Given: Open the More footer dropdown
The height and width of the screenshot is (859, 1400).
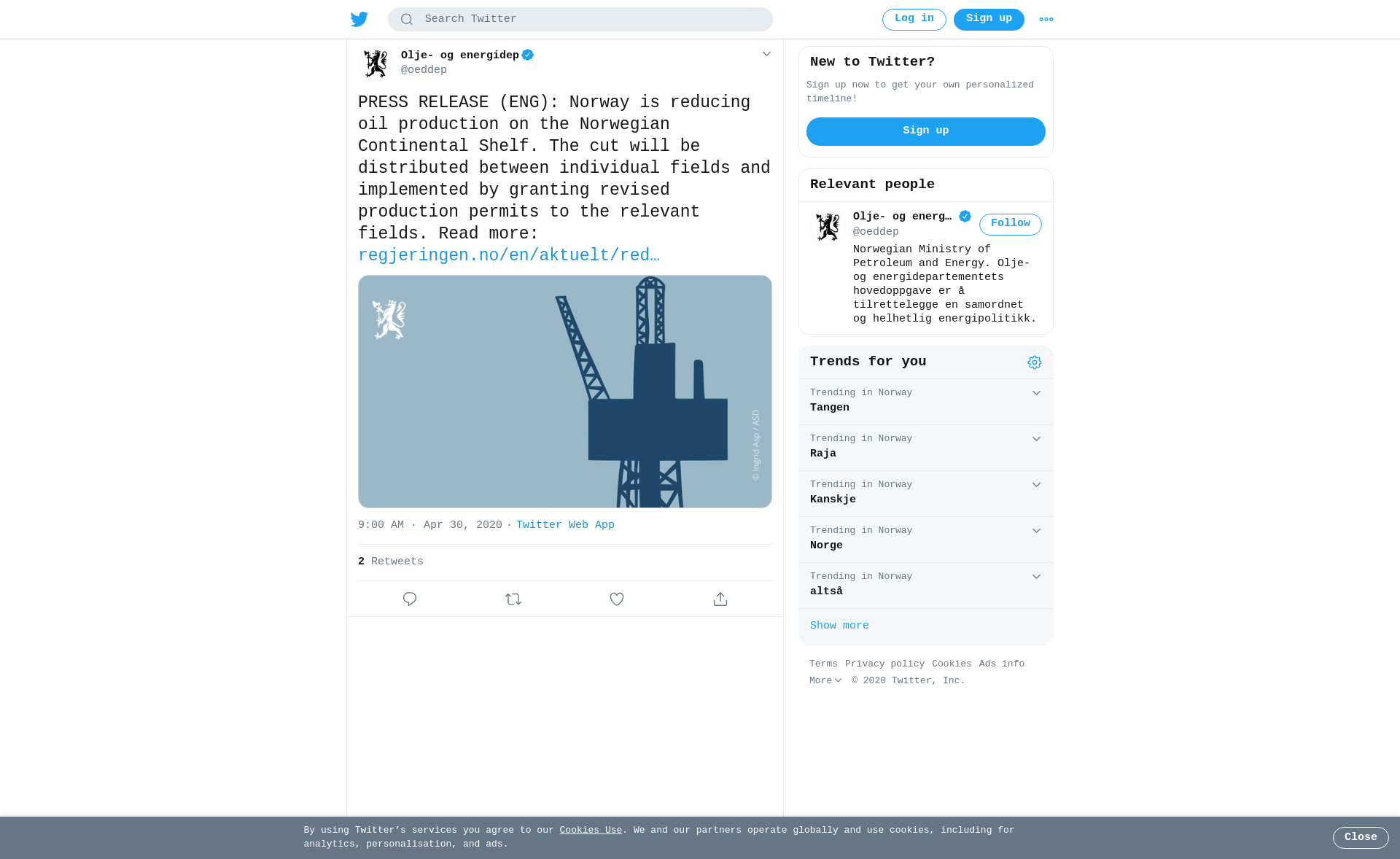Looking at the screenshot, I should click(x=825, y=680).
